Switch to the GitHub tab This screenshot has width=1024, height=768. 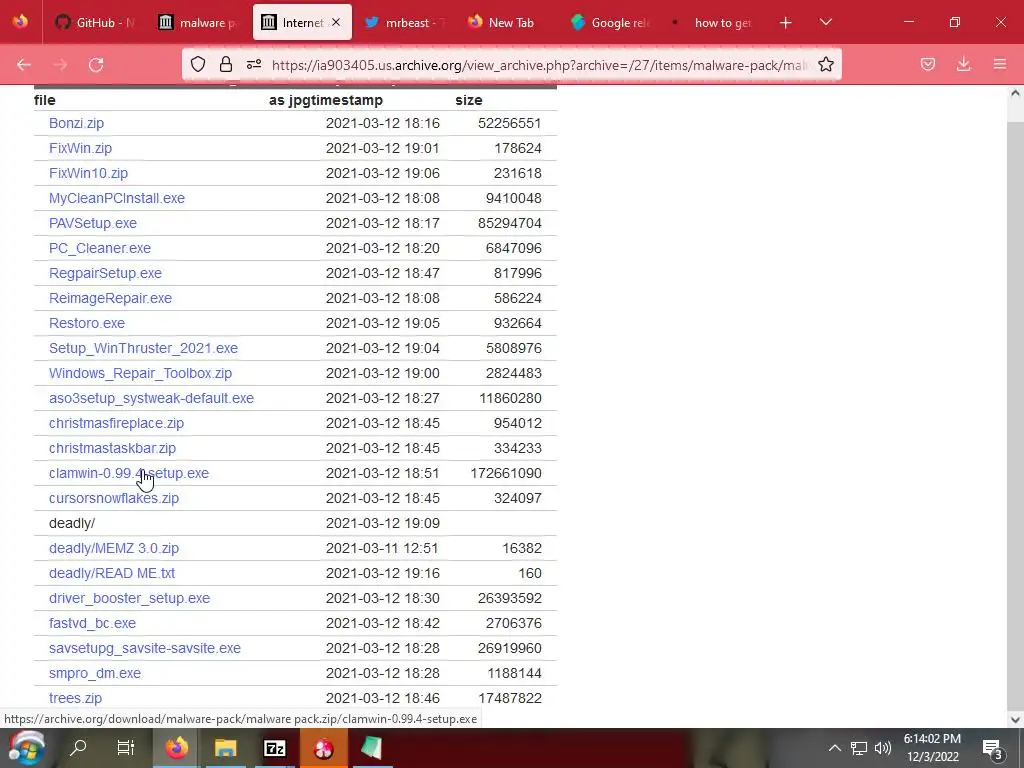[97, 22]
